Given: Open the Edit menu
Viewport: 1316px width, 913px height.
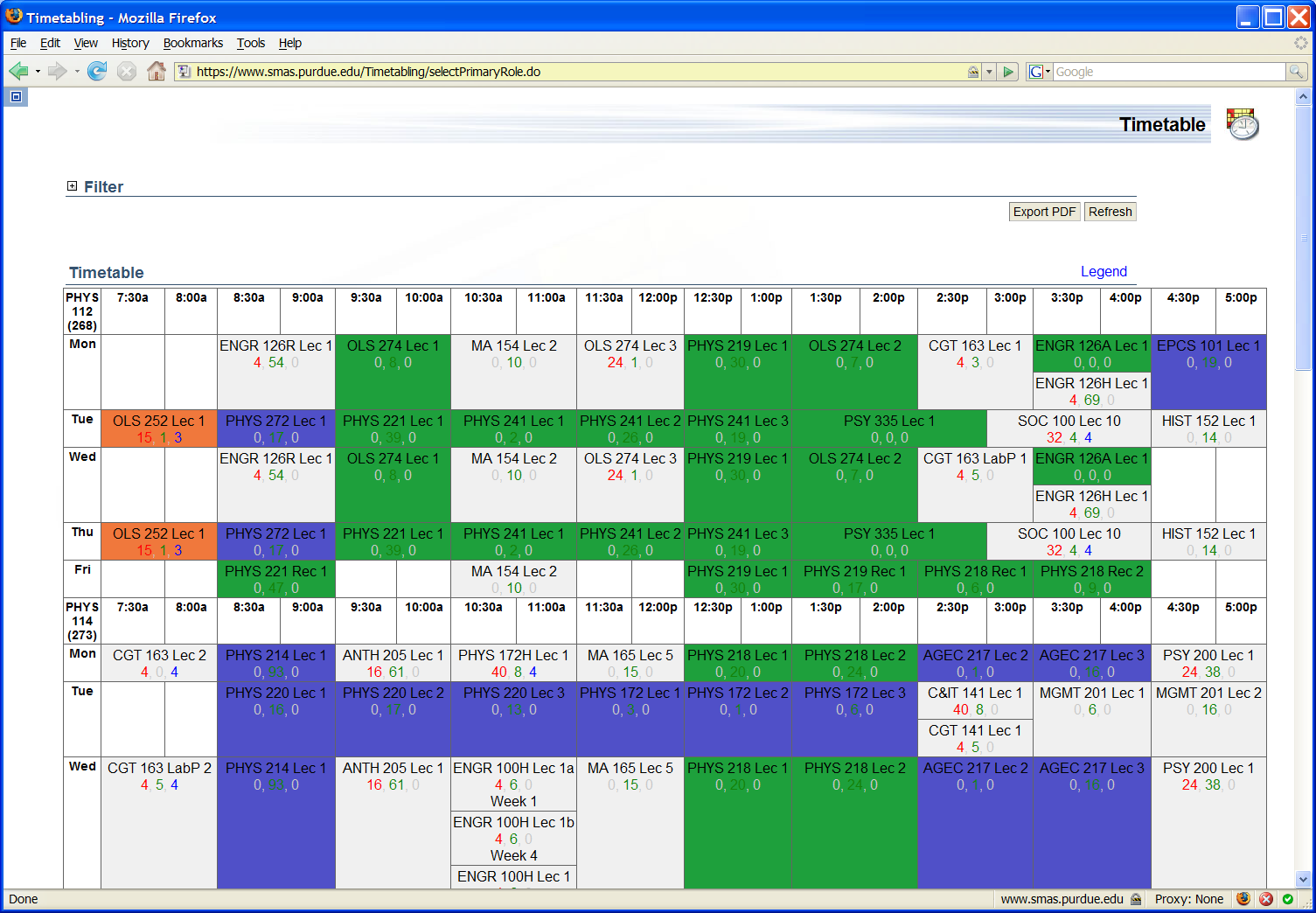Looking at the screenshot, I should tap(51, 43).
